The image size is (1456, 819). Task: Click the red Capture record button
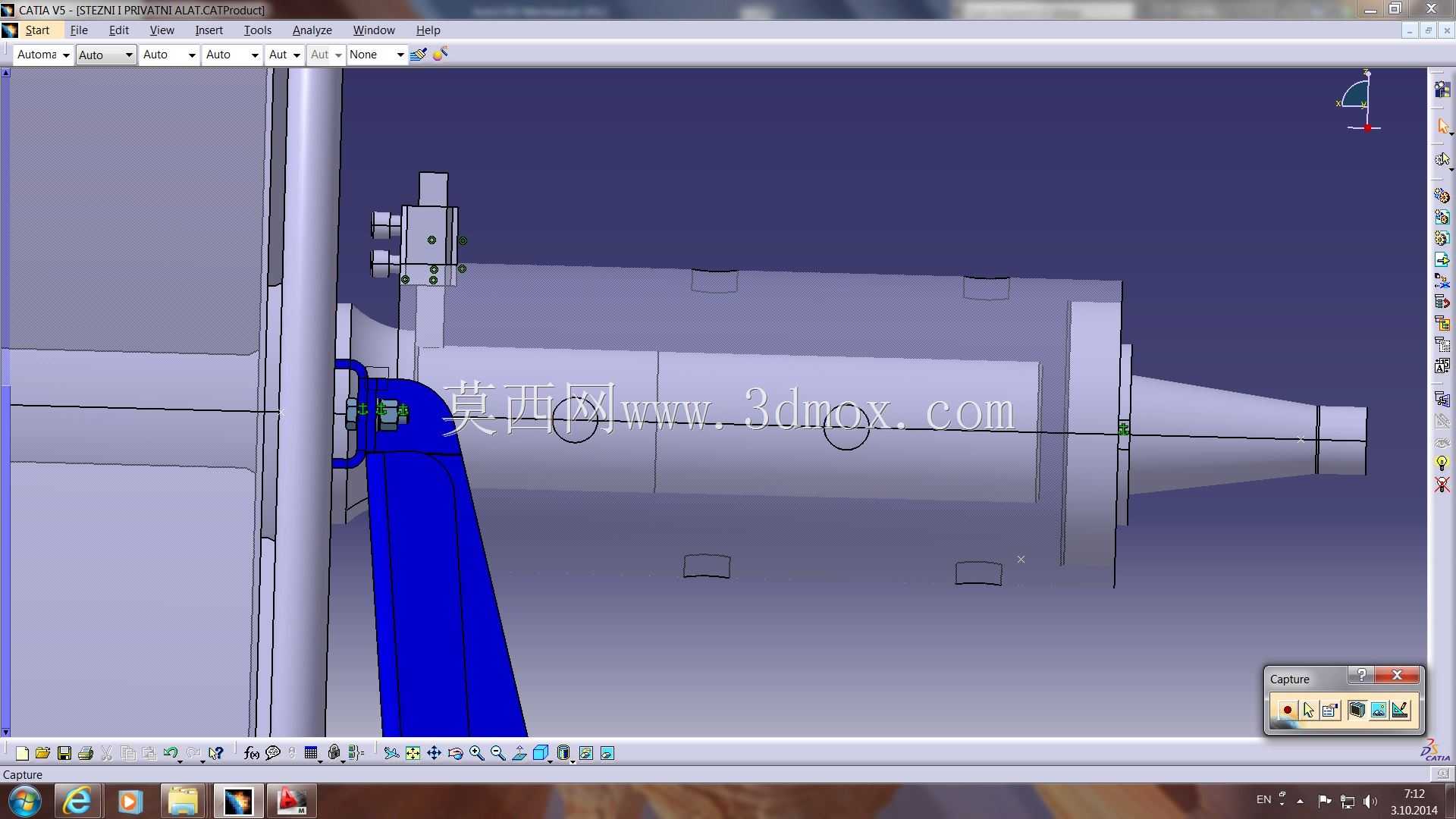coord(1287,711)
